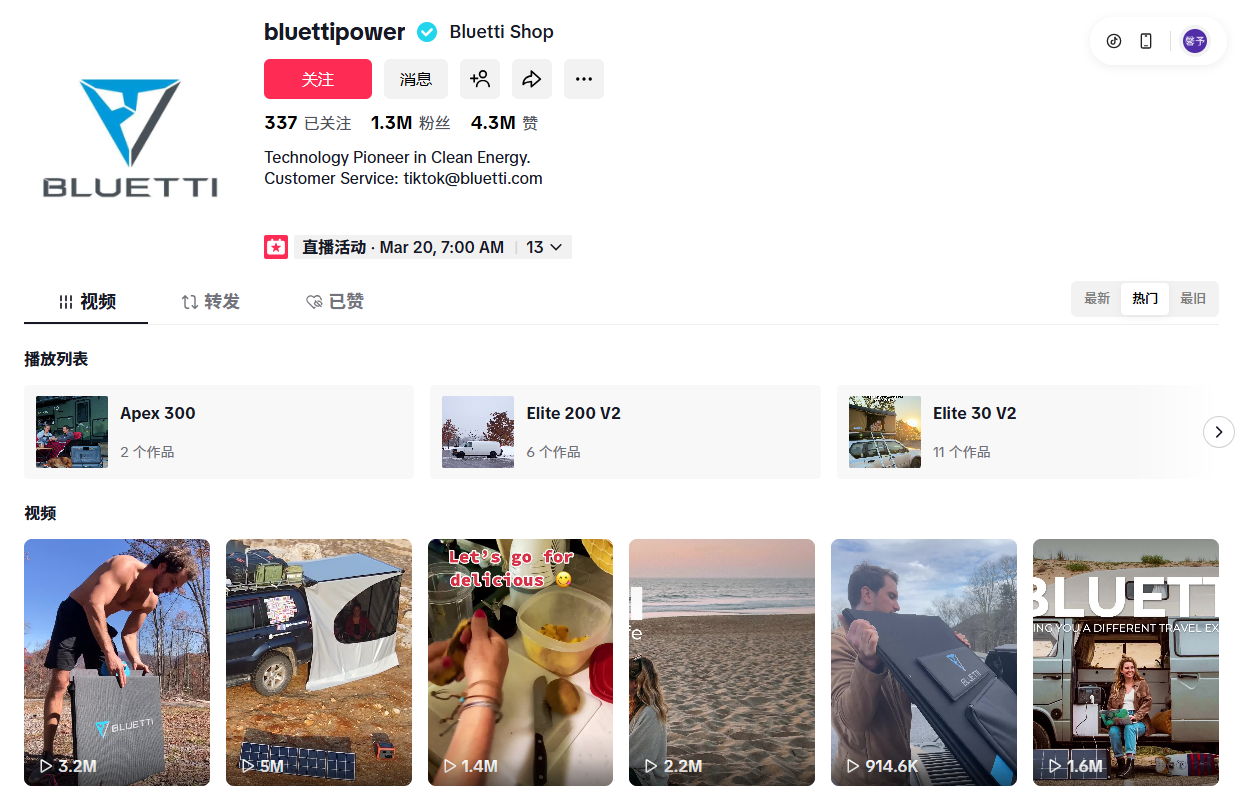Click the mobile phone icon at top right
The width and height of the screenshot is (1239, 797).
point(1146,41)
